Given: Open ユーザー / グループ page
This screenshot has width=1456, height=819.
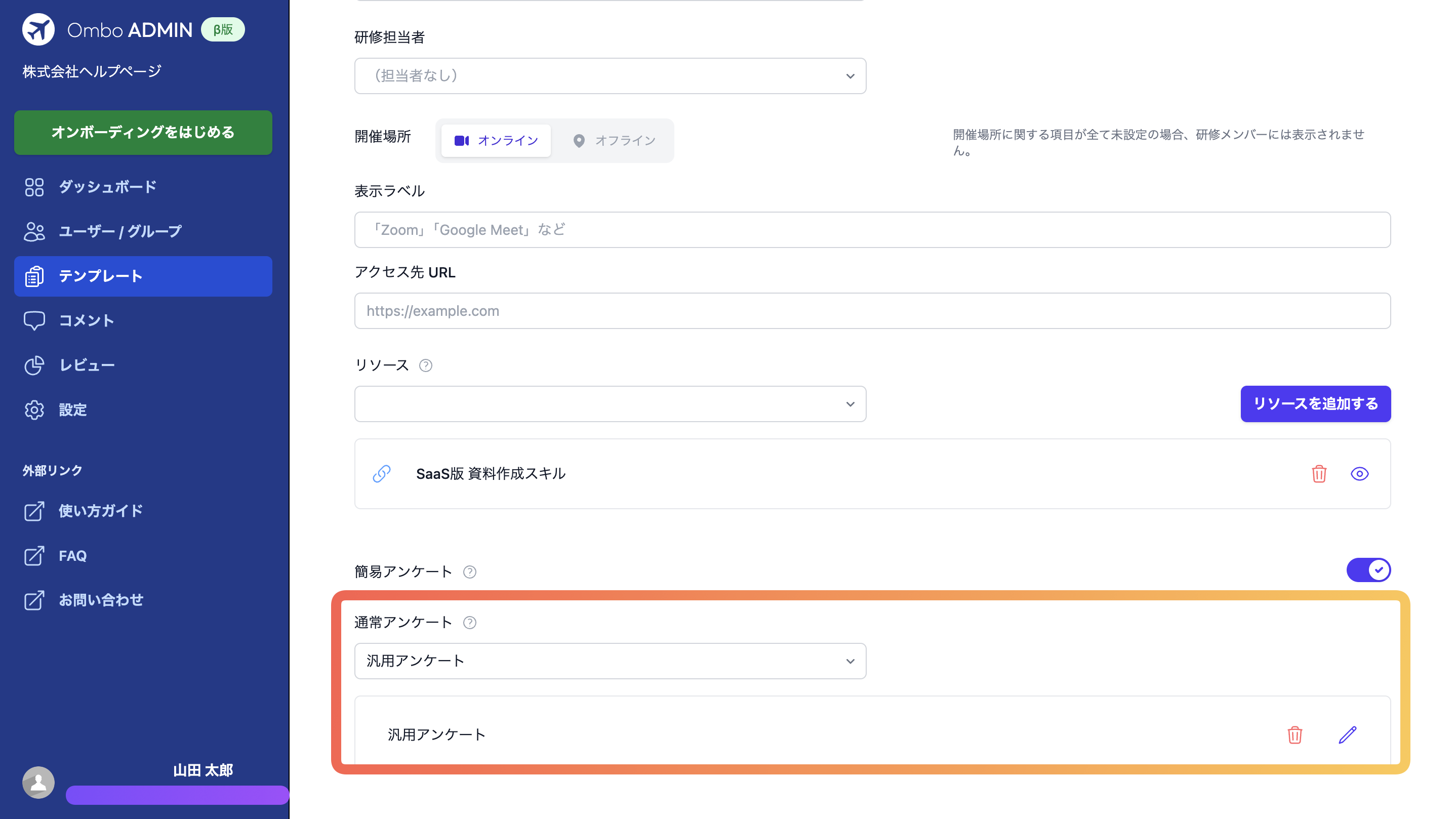Looking at the screenshot, I should tap(143, 232).
